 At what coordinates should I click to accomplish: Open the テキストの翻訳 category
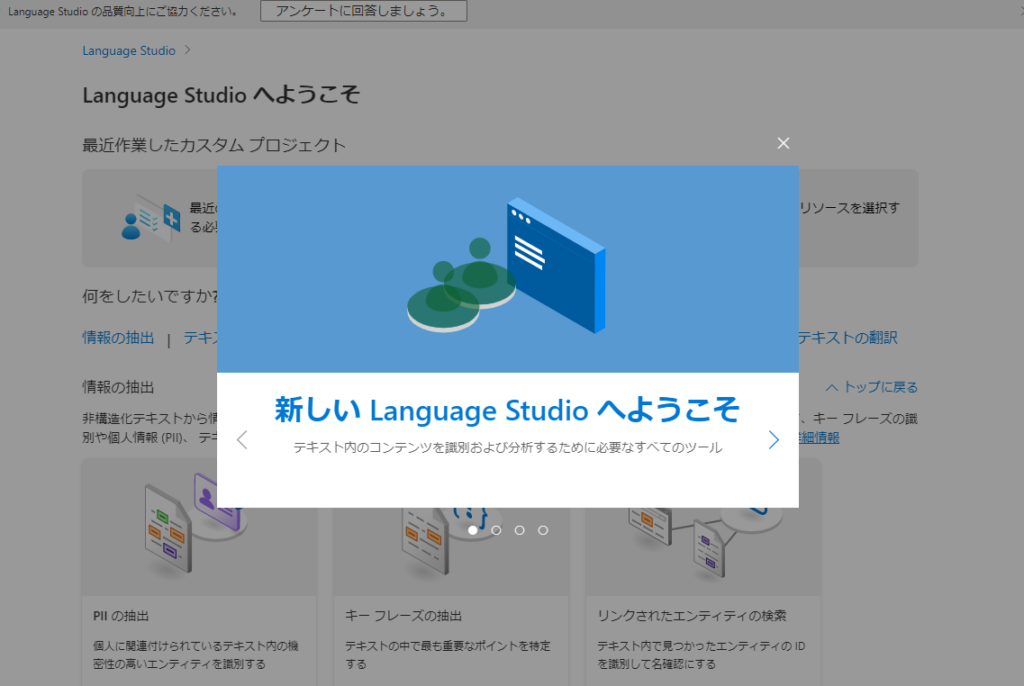click(x=850, y=338)
